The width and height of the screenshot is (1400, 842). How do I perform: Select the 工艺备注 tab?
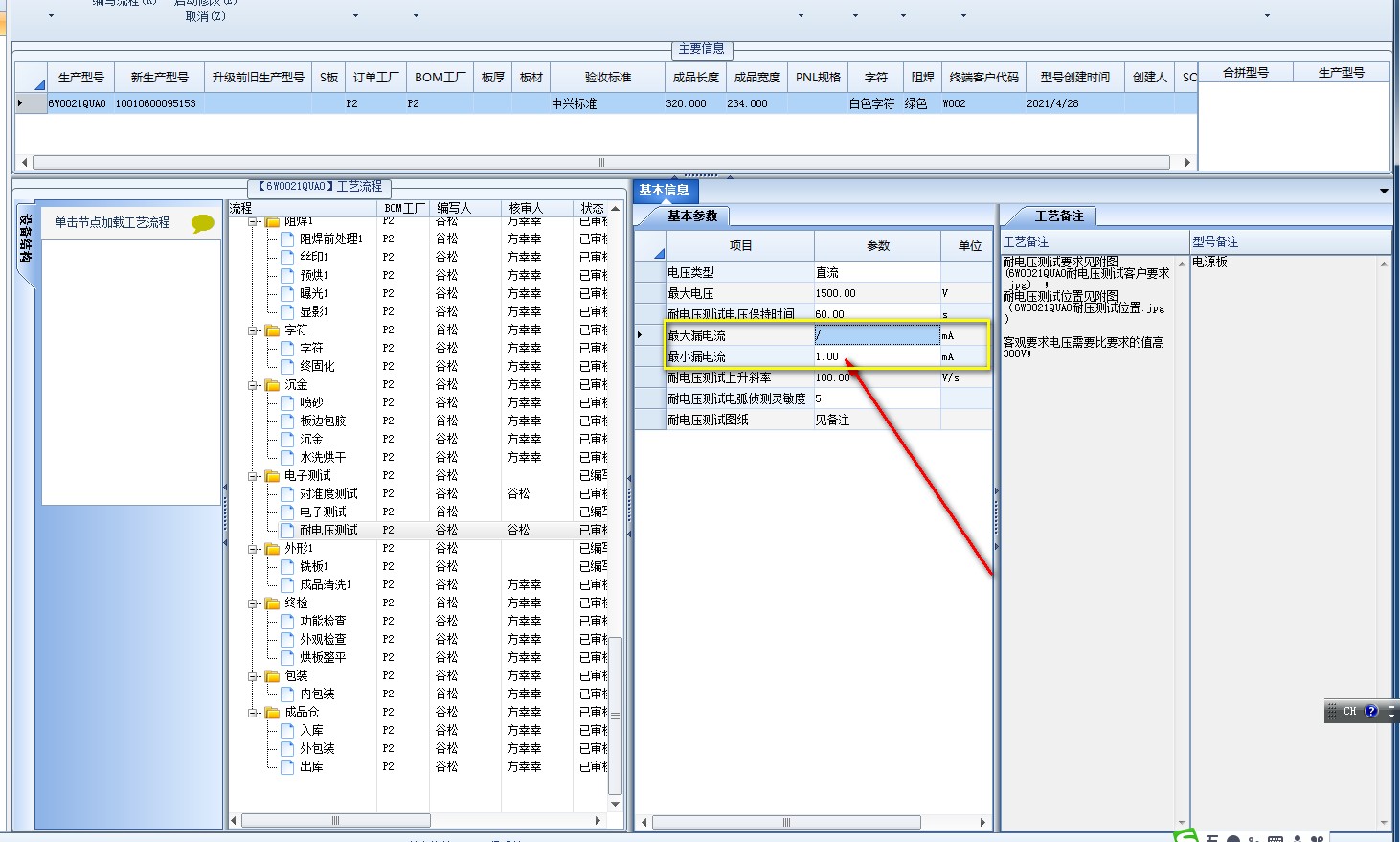point(1059,216)
